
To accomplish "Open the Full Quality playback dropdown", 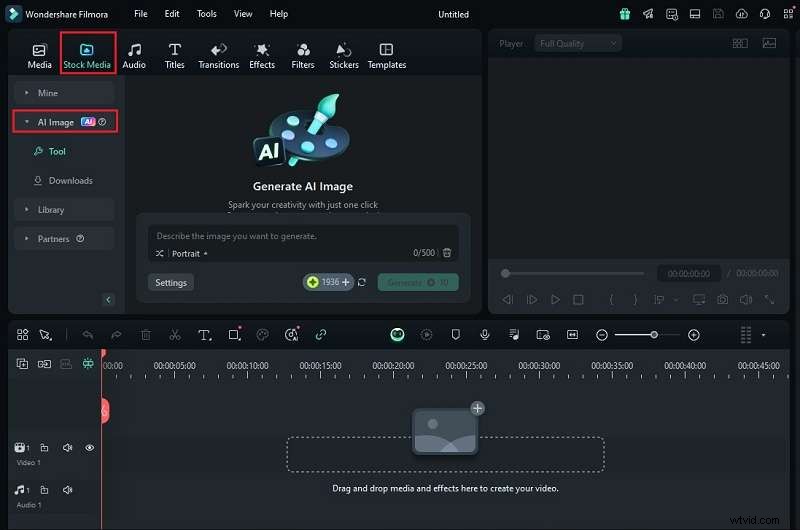I will 577,43.
